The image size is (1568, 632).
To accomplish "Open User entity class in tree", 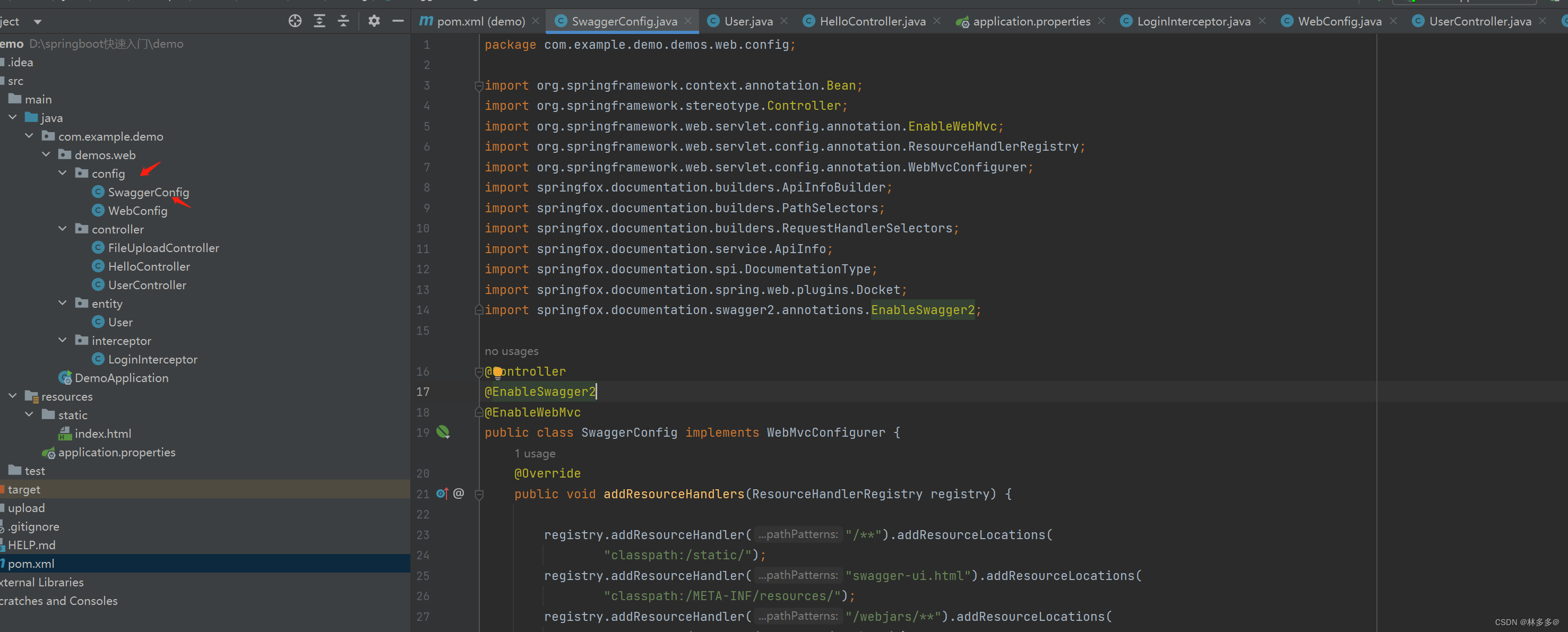I will (120, 322).
